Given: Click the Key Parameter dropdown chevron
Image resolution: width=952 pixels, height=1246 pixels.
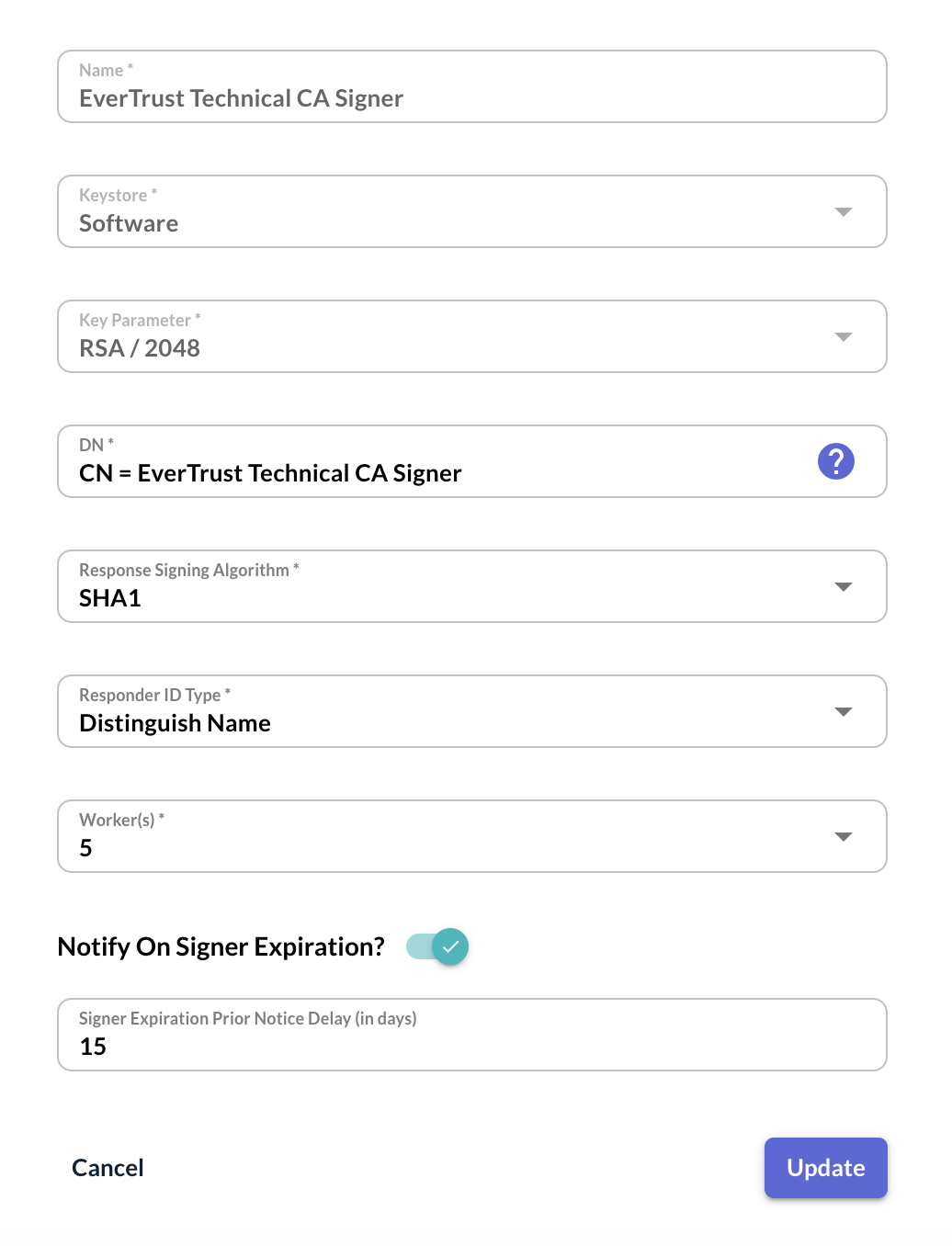Looking at the screenshot, I should tap(843, 336).
